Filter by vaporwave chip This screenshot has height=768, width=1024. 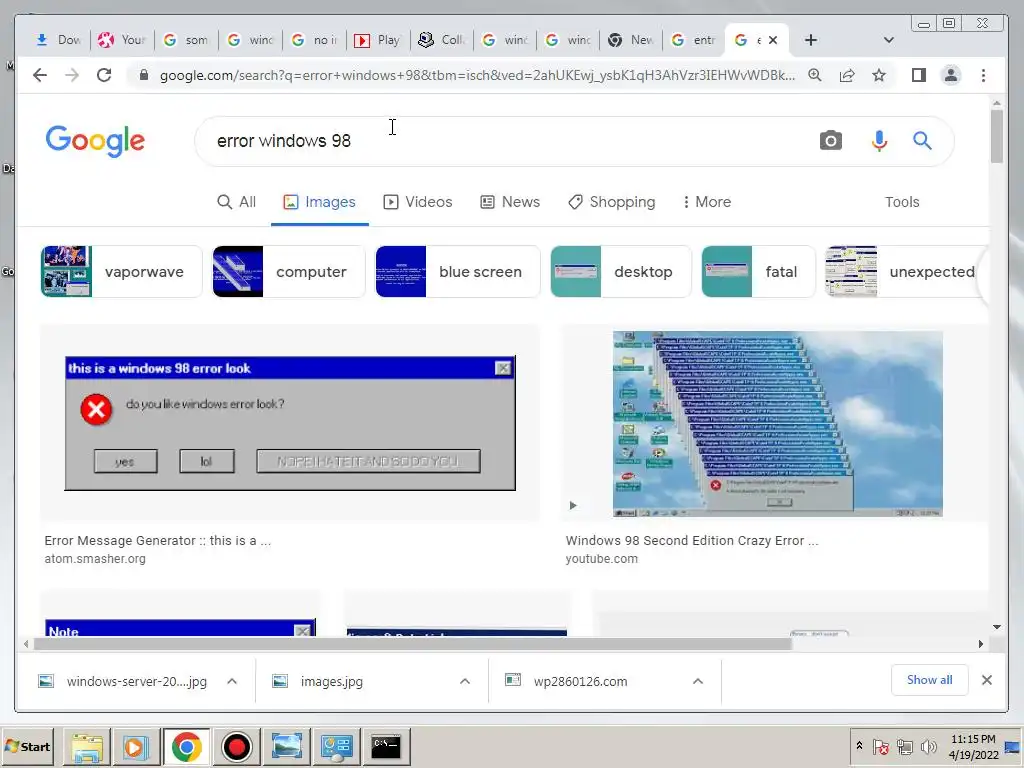point(121,272)
